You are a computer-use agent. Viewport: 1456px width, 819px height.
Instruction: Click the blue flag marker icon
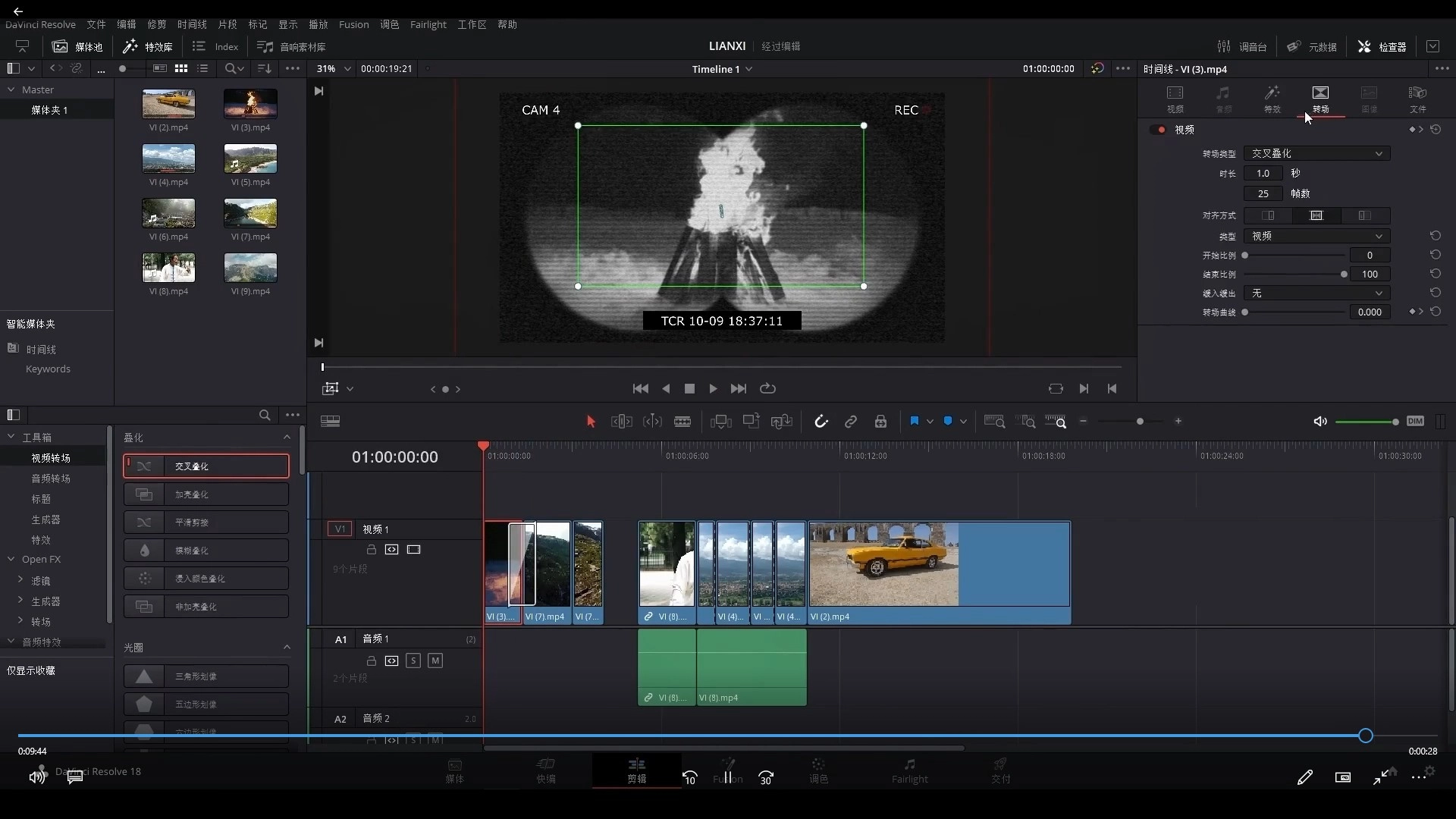click(x=915, y=421)
